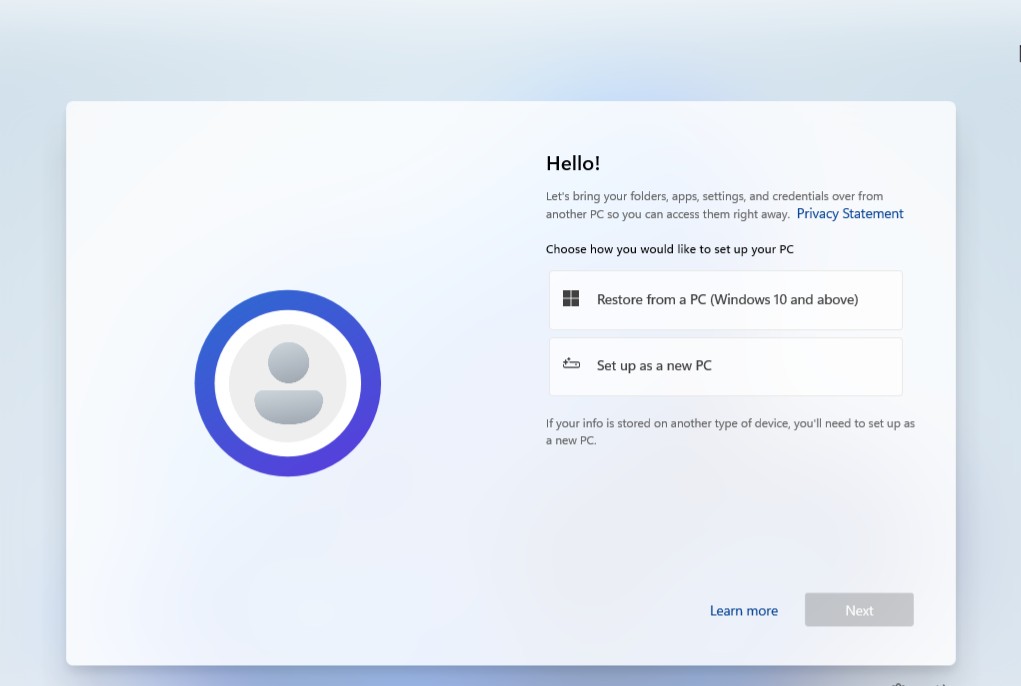Viewport: 1021px width, 686px height.
Task: Select Restore from a PC (Windows 10 and above)
Action: click(x=725, y=300)
